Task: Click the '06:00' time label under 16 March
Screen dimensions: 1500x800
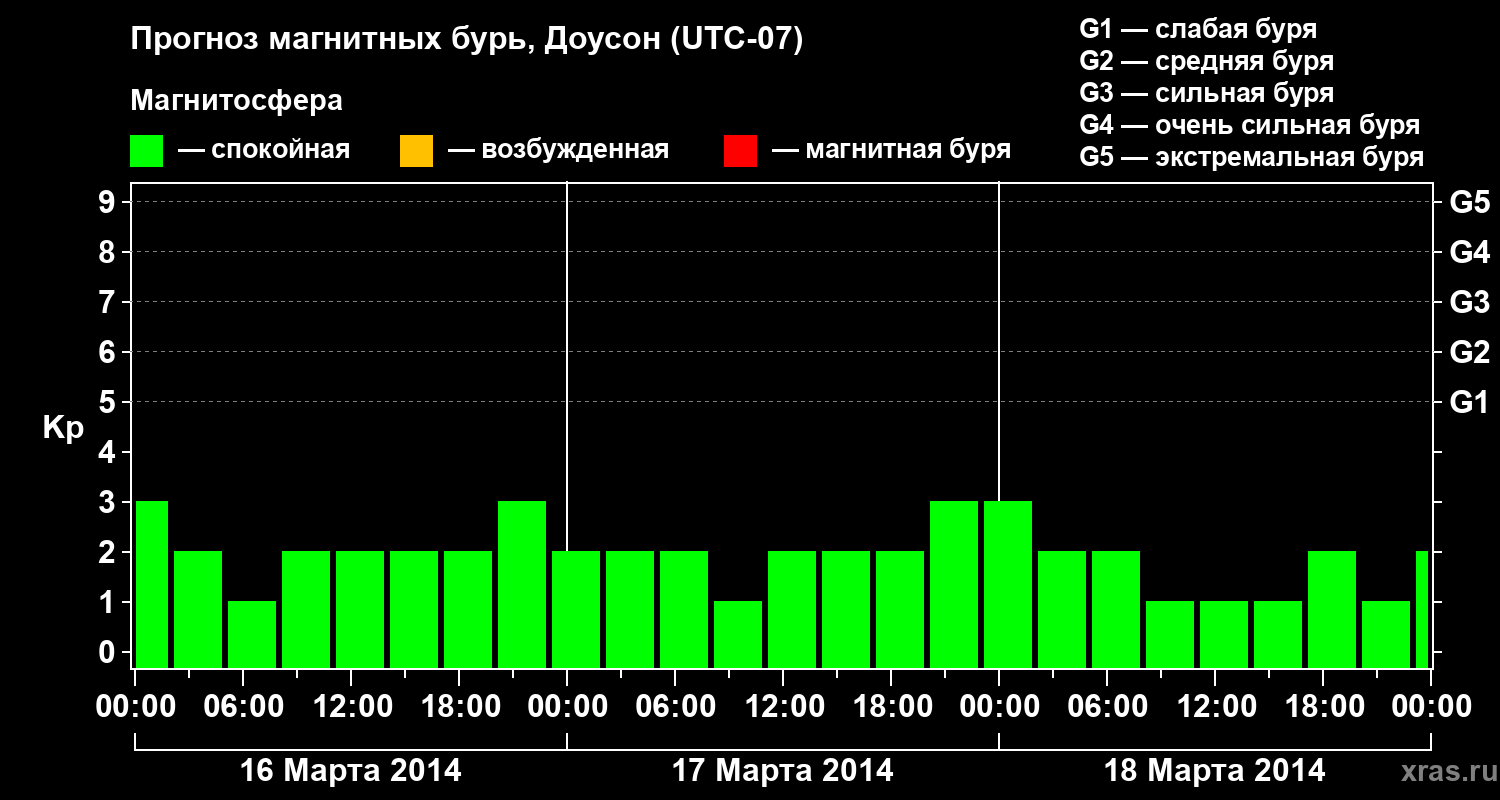Action: pos(243,707)
